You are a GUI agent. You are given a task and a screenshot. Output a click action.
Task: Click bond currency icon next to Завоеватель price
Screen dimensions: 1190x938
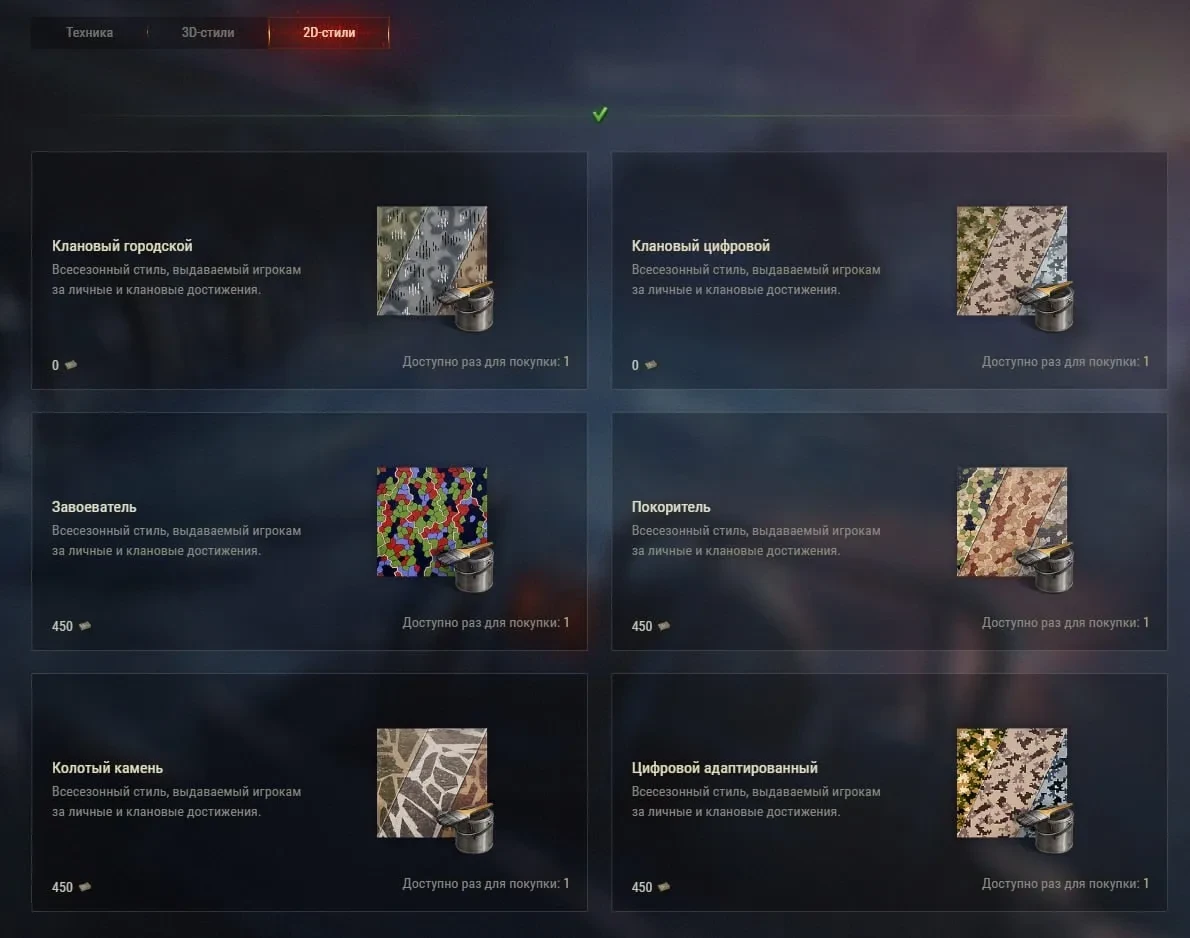click(85, 626)
